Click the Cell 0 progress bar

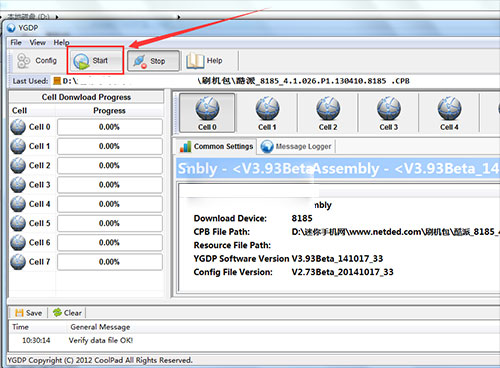(x=110, y=127)
